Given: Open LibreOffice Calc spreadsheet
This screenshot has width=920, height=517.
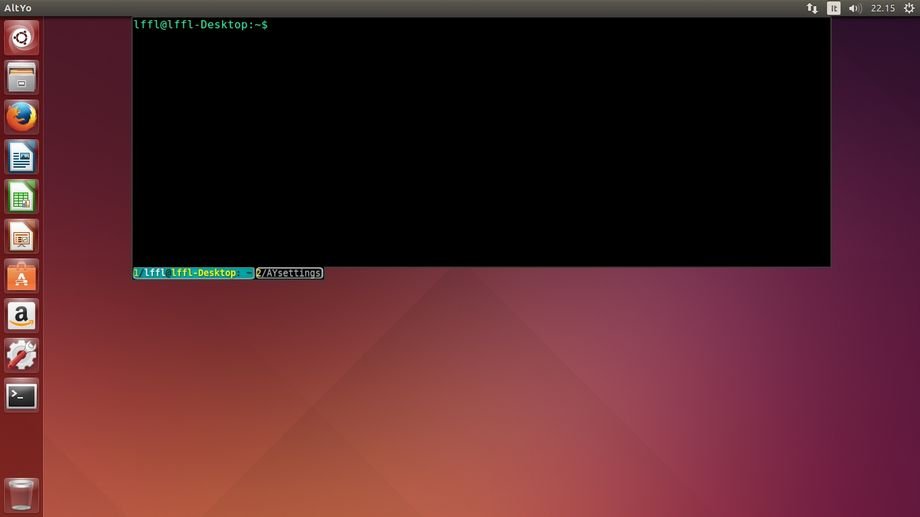Looking at the screenshot, I should tap(21, 197).
